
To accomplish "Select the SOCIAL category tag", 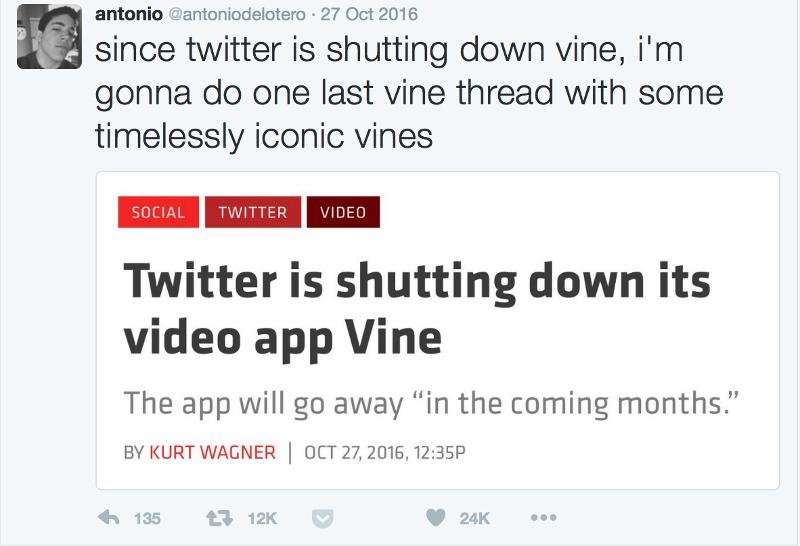I will point(158,212).
